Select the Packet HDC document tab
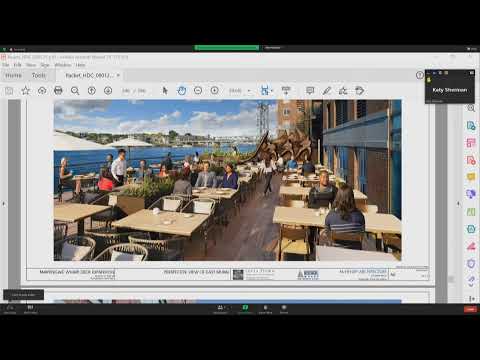 [89, 76]
